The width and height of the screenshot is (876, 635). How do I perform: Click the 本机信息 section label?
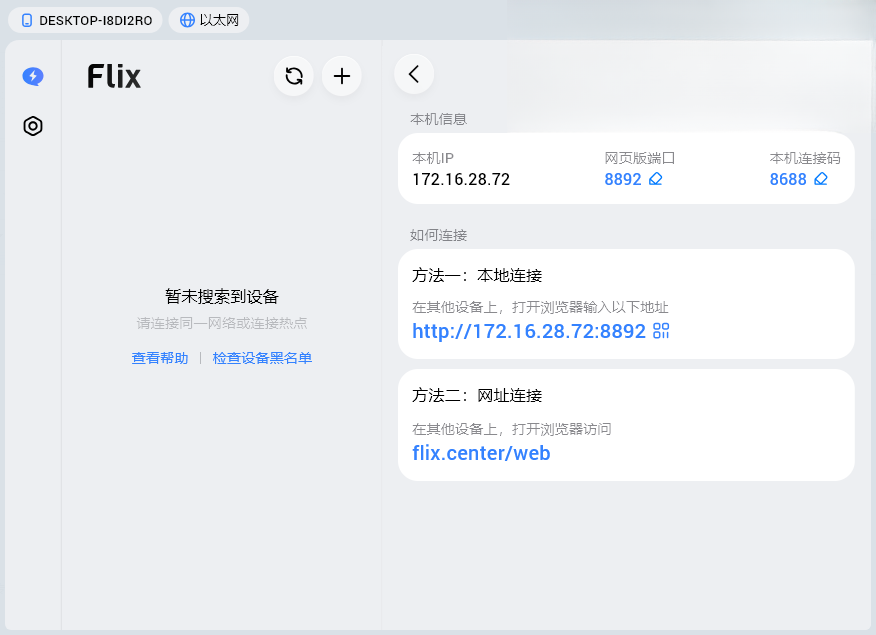tap(439, 119)
